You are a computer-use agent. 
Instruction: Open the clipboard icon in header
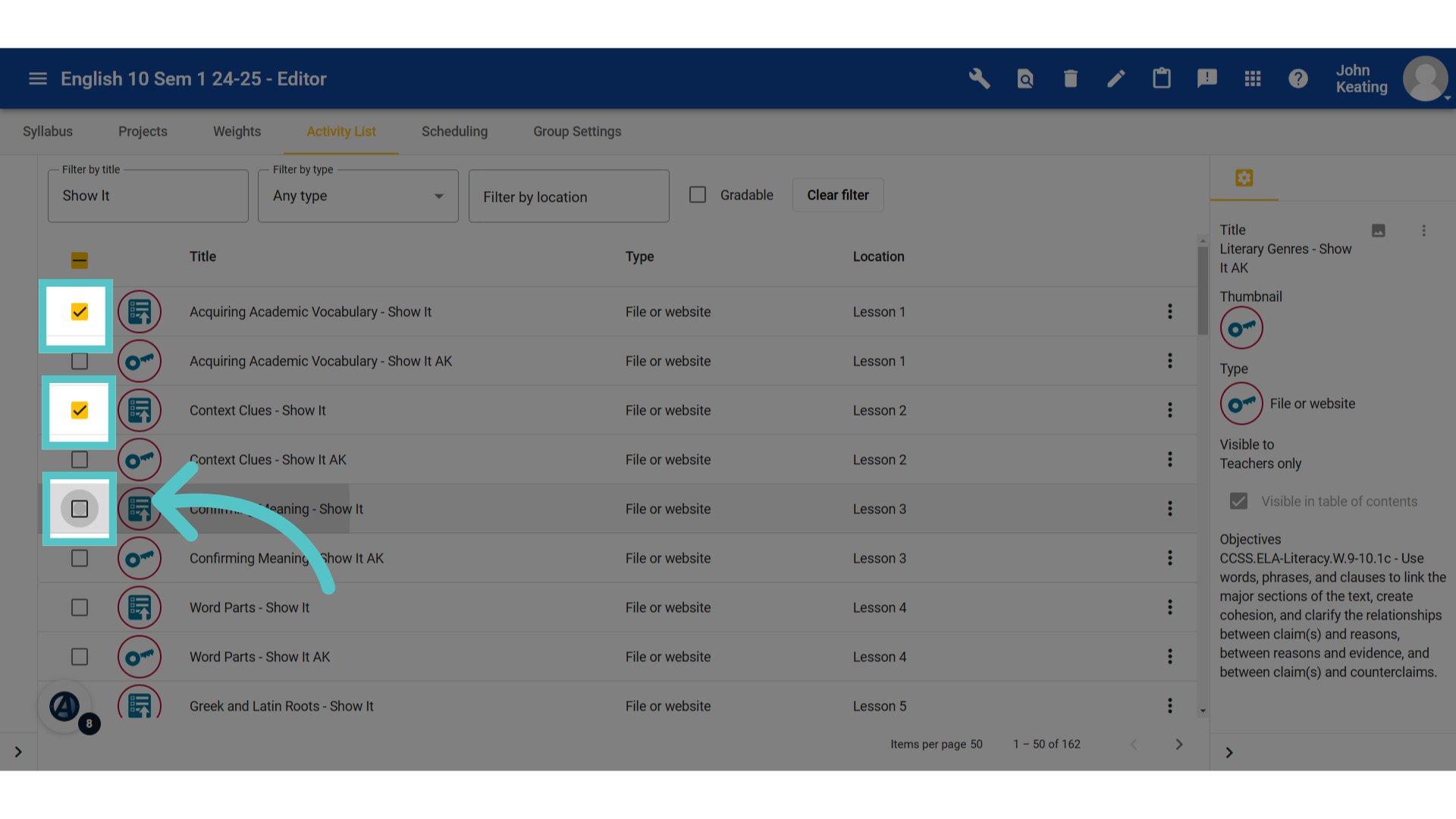[1161, 78]
